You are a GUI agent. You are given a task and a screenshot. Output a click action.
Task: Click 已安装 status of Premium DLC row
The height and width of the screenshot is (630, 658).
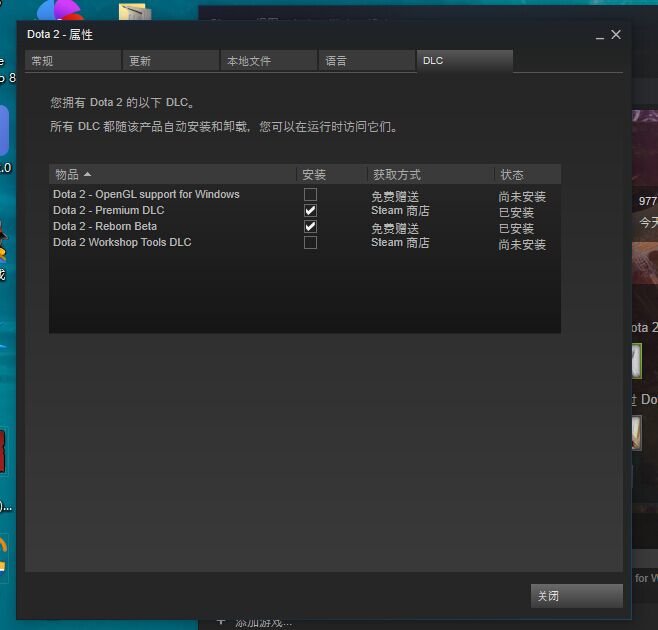pos(516,212)
